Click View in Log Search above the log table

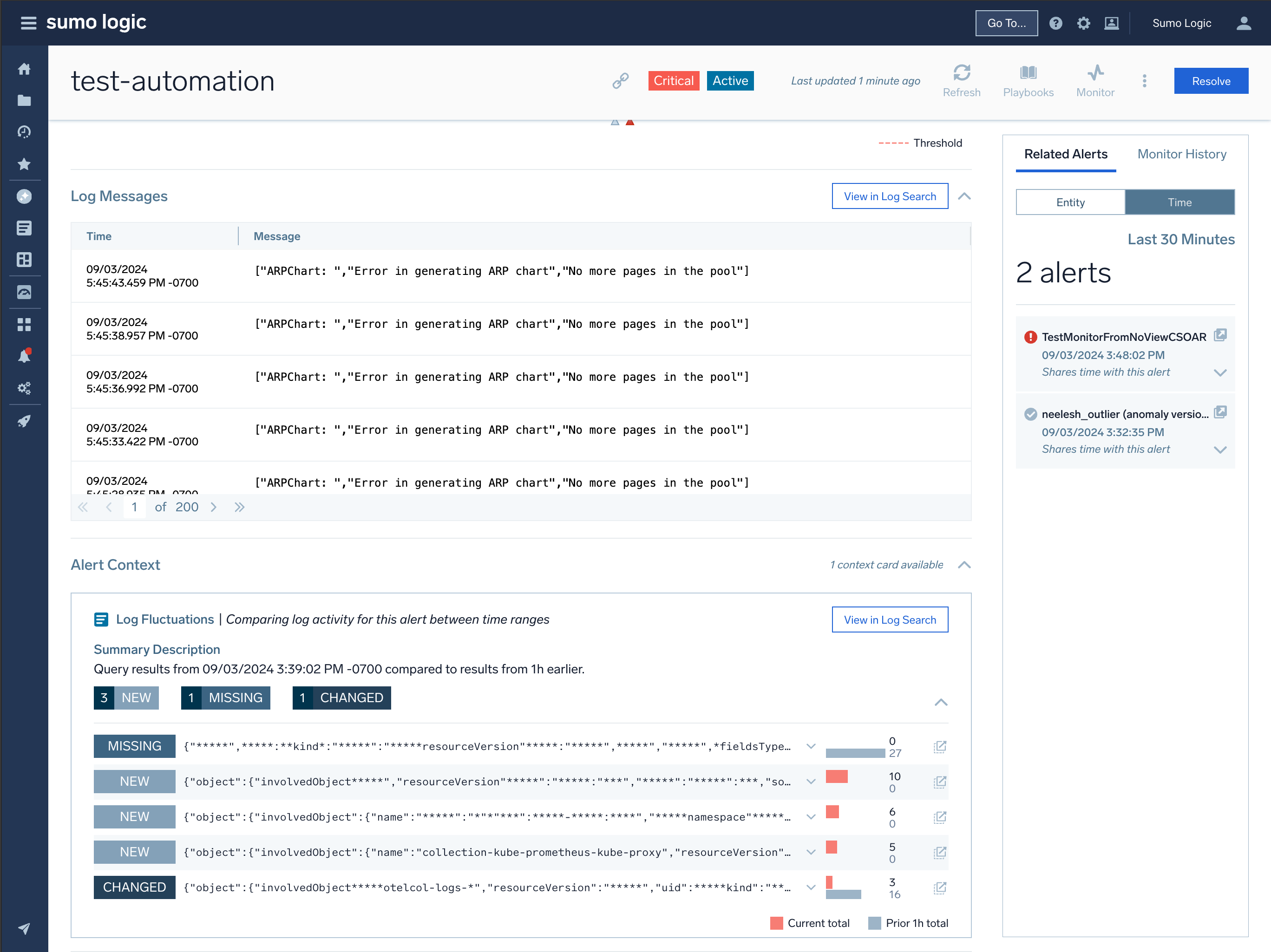click(x=890, y=196)
